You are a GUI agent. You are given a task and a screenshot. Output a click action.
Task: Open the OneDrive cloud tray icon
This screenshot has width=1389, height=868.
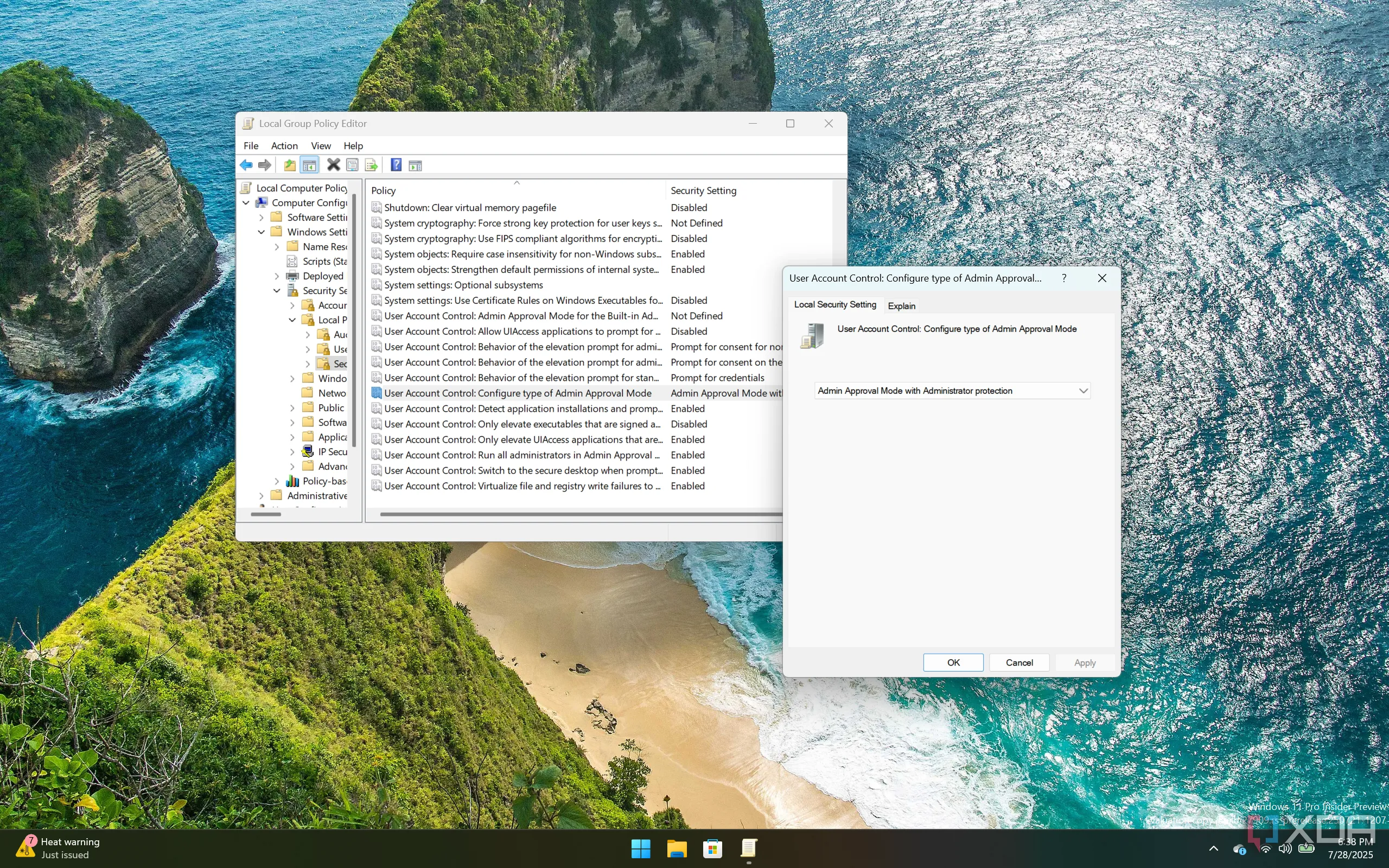pyautogui.click(x=1240, y=848)
